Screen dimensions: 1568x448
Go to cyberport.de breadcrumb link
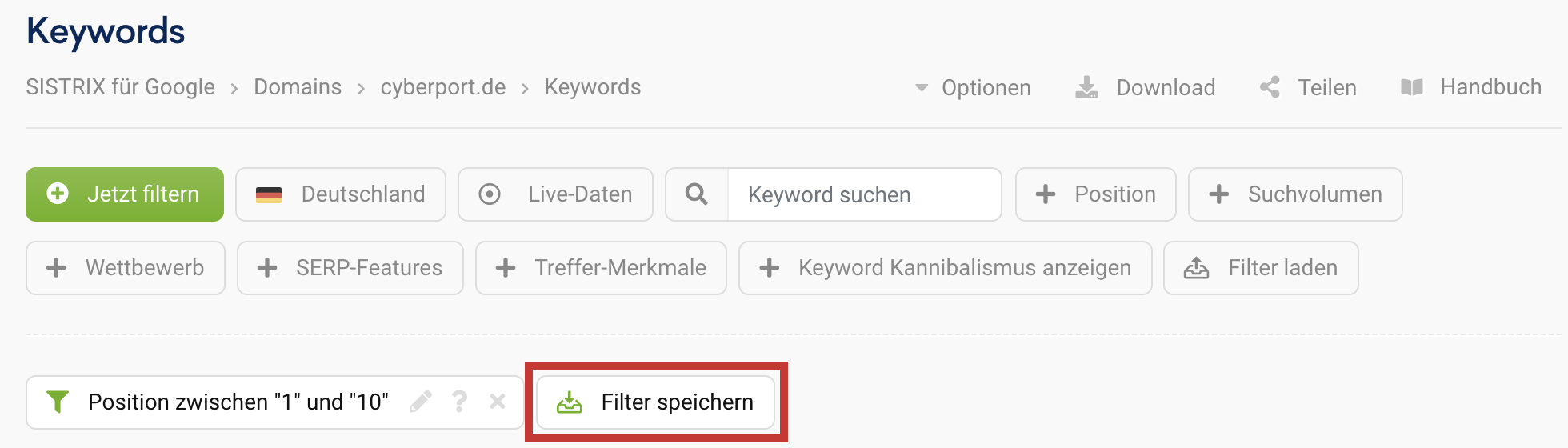[x=443, y=87]
